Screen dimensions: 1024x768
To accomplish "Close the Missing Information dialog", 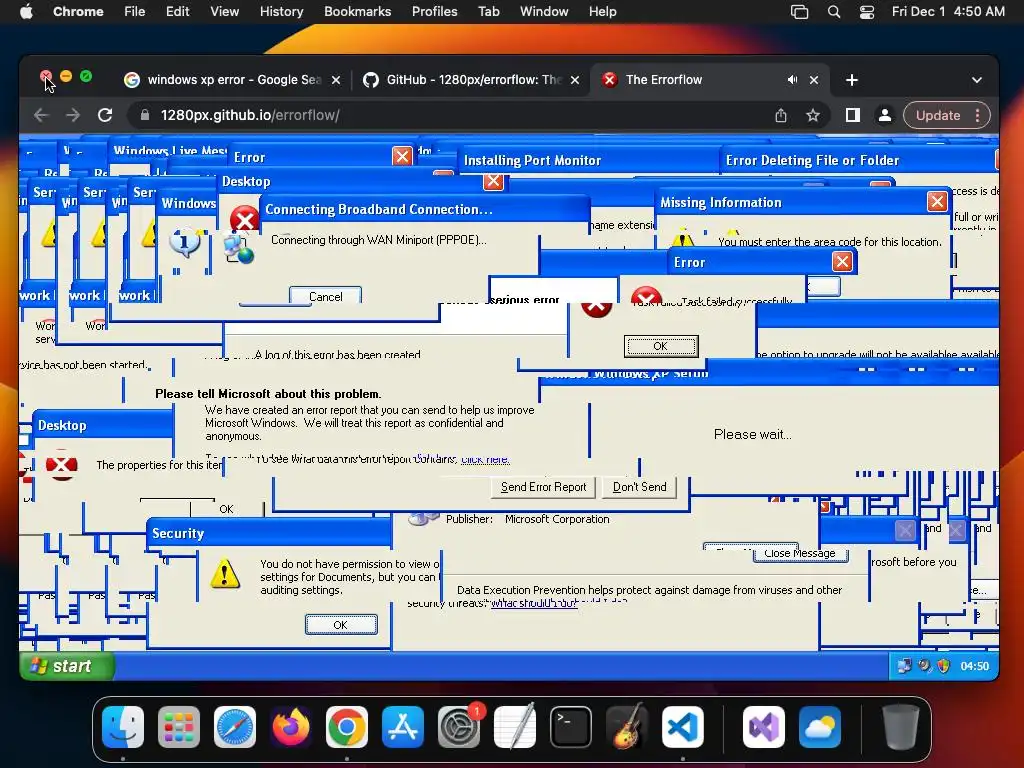I will pyautogui.click(x=937, y=202).
